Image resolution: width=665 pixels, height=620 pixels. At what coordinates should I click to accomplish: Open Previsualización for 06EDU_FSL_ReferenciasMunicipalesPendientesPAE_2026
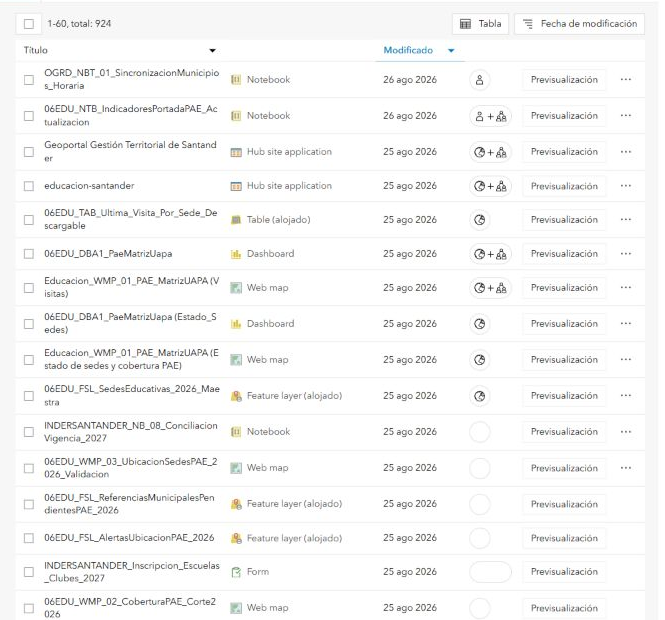564,504
